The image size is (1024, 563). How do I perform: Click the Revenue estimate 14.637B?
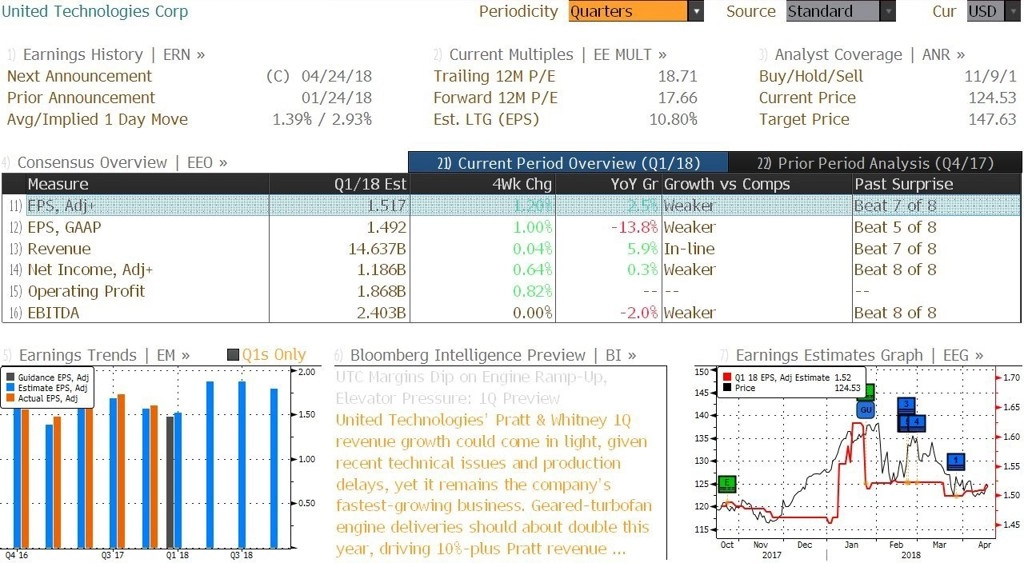[377, 249]
